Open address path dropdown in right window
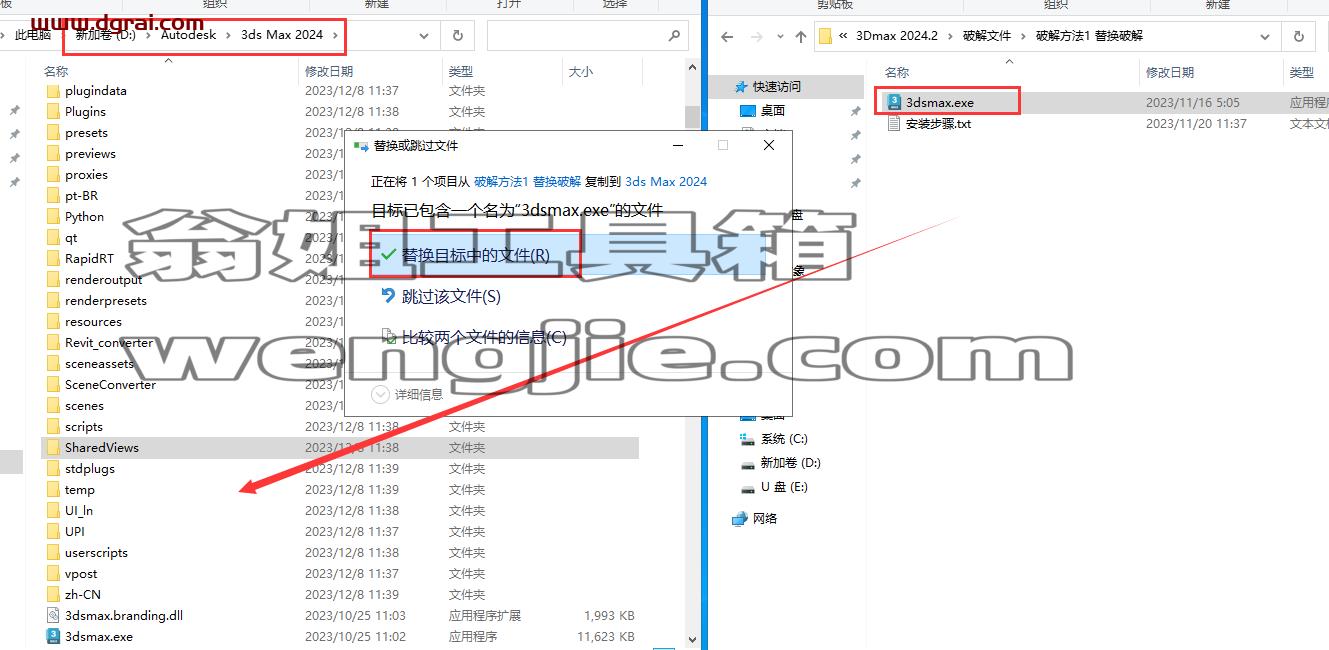 point(1266,36)
